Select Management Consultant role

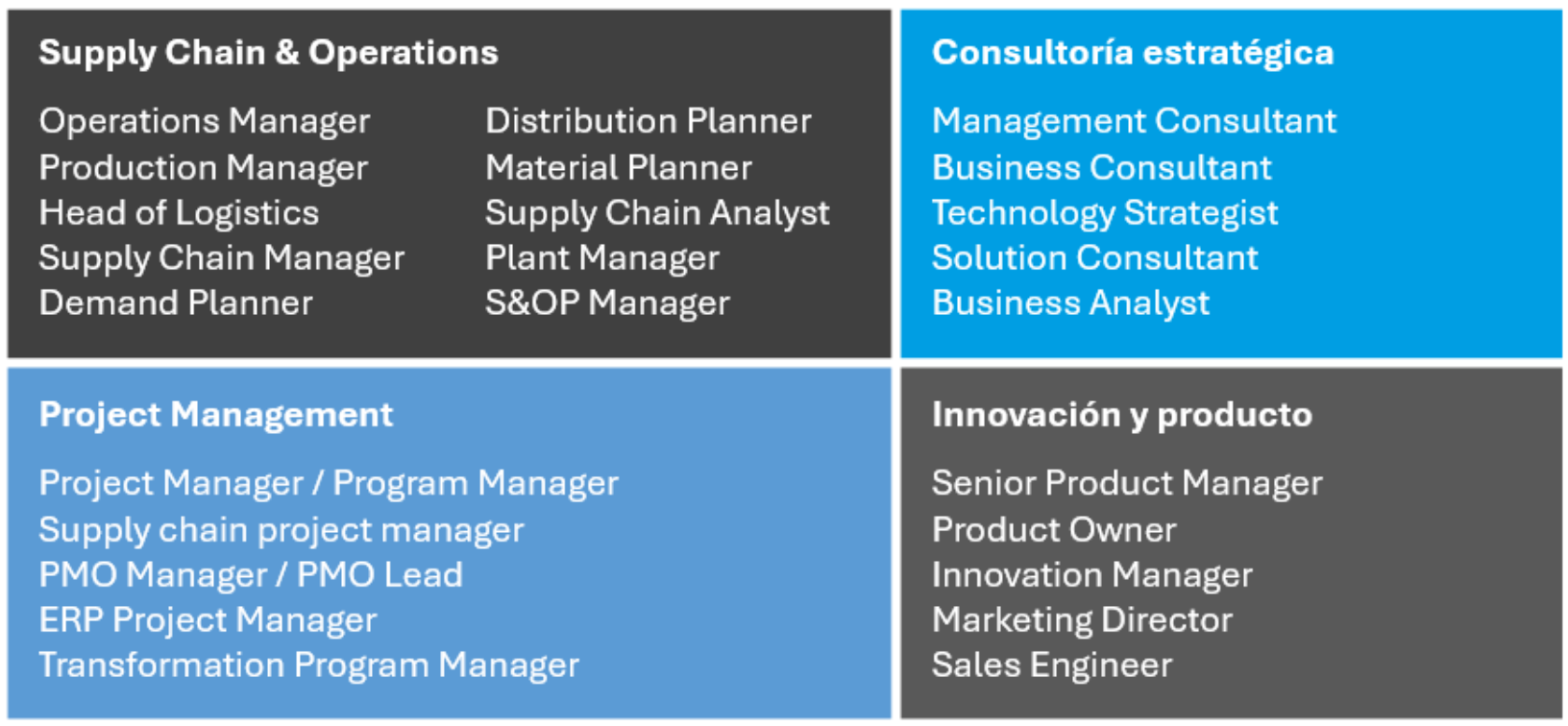1134,122
